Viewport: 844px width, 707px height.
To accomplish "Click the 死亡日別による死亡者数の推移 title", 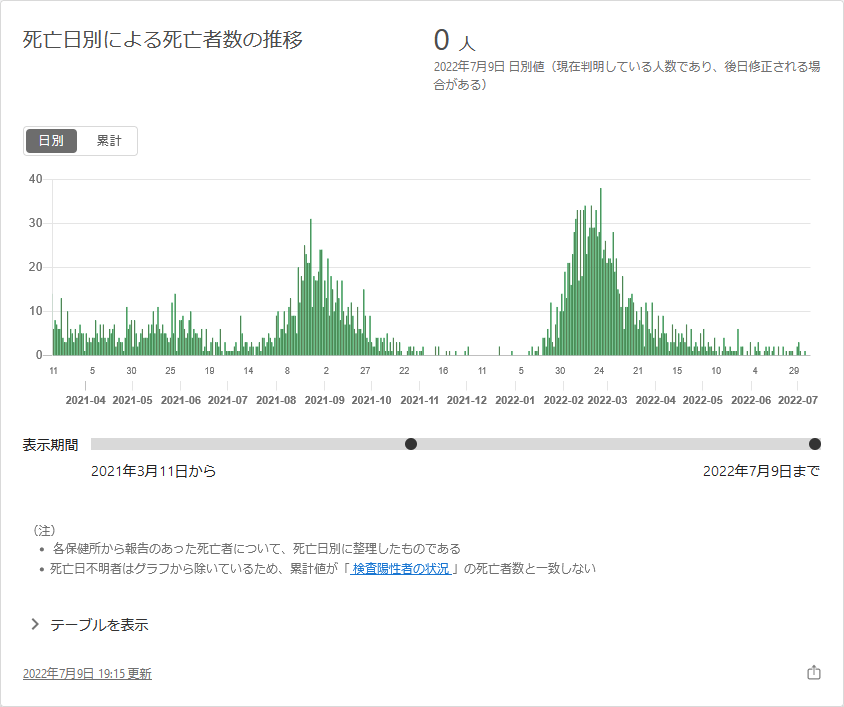I will 163,40.
